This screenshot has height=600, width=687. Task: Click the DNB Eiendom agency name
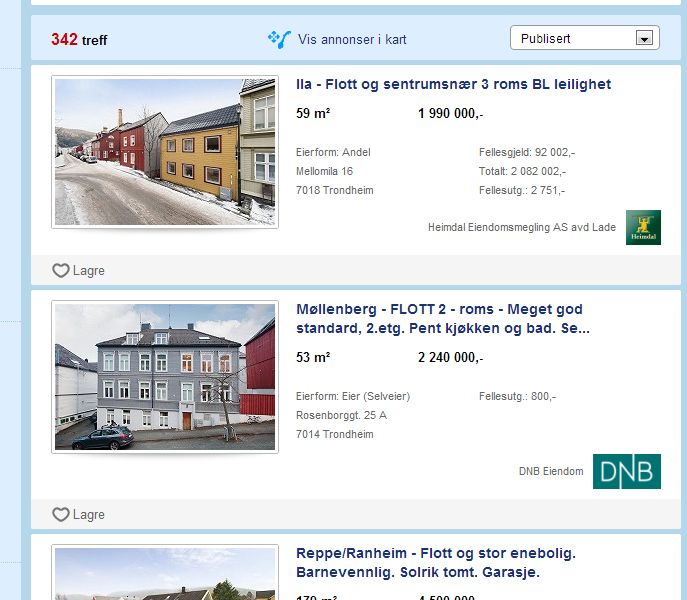(550, 471)
